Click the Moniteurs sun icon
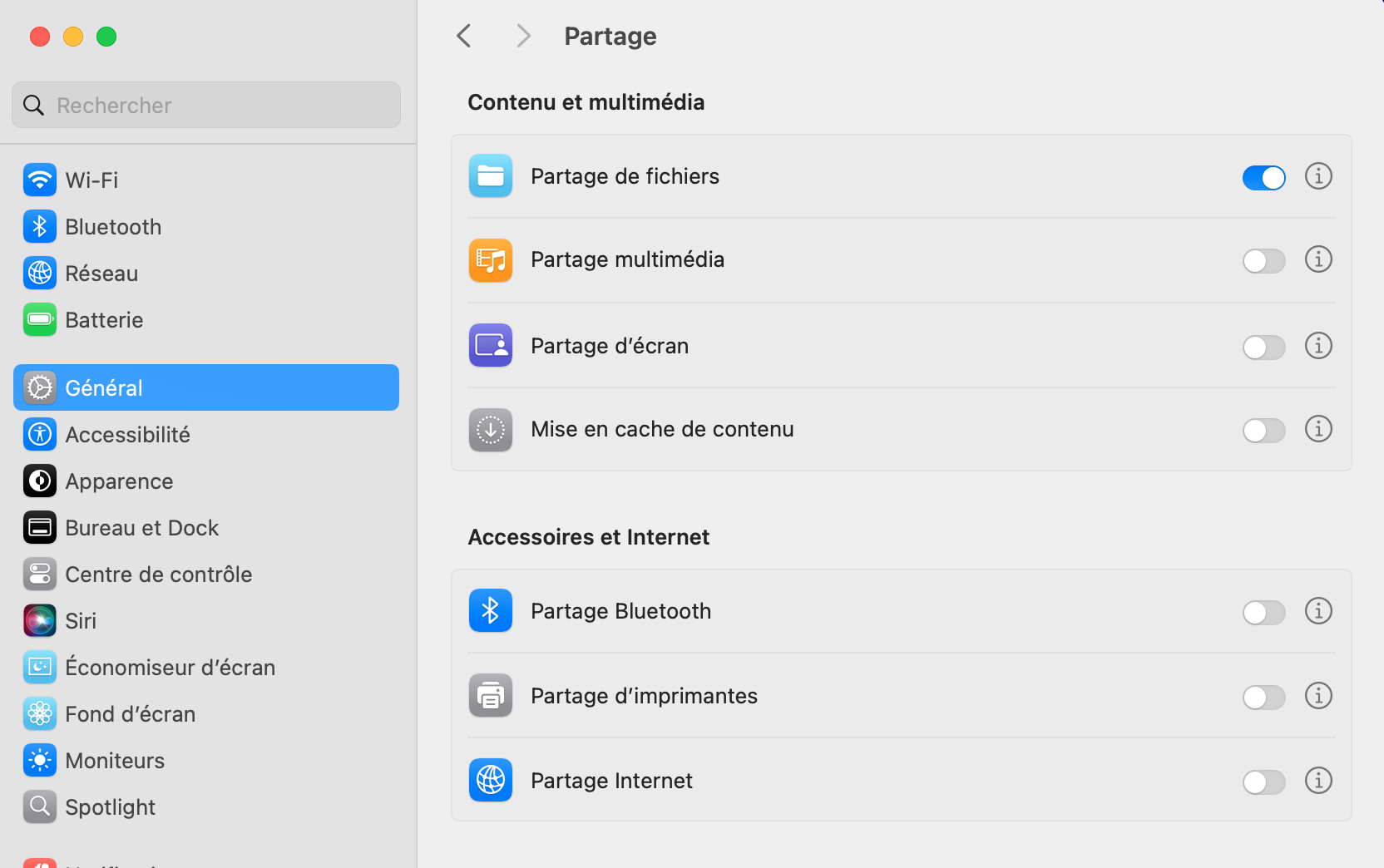Viewport: 1384px width, 868px height. [40, 760]
